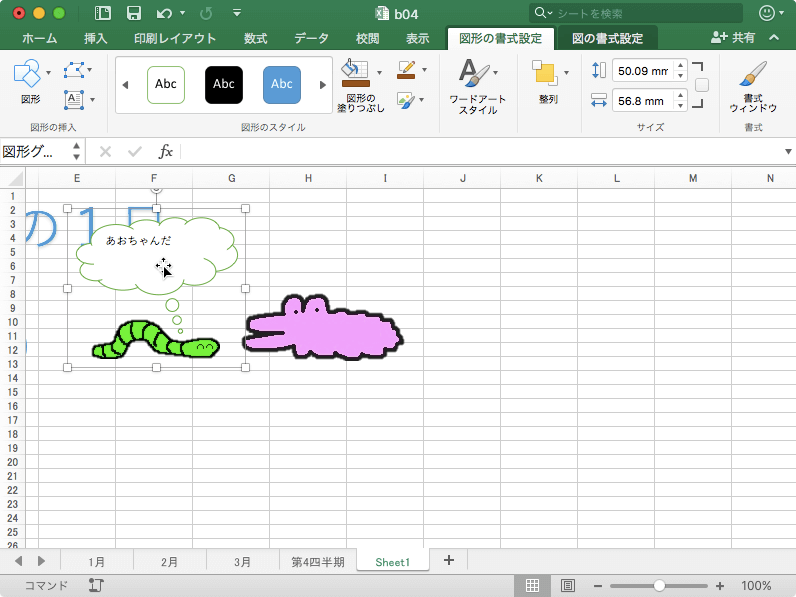Screen dimensions: 796x597
Task: Switch to Normal grid view icon
Action: 533,585
